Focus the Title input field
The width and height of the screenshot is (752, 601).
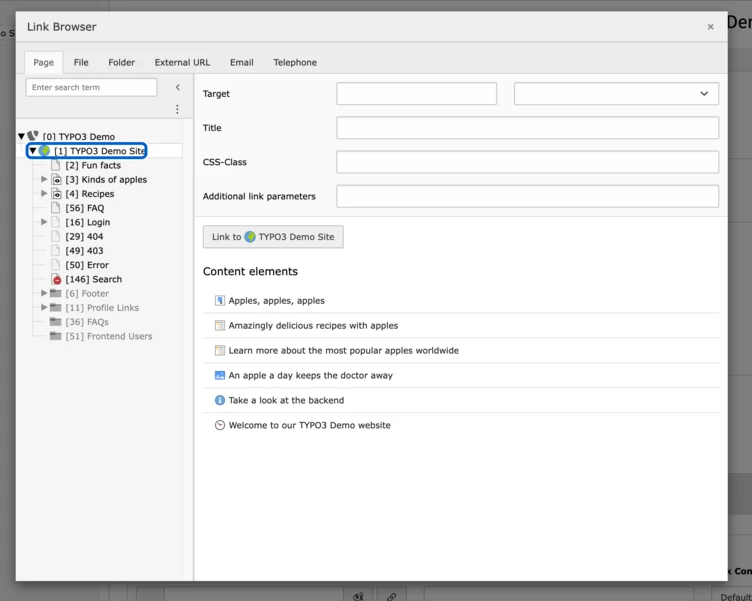click(528, 128)
